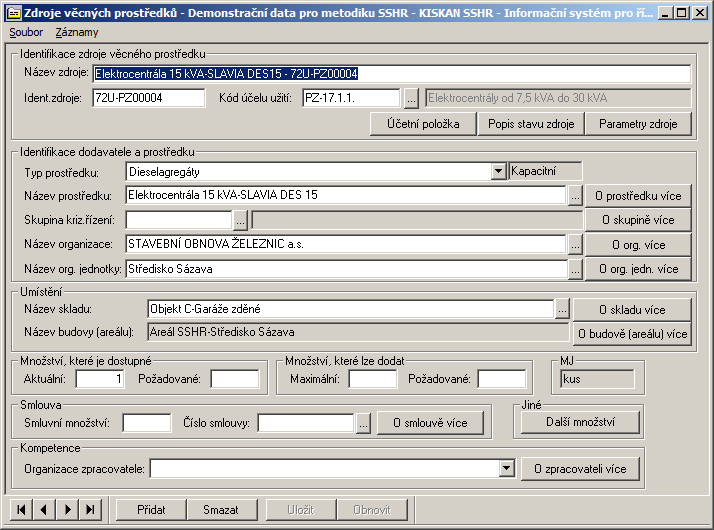Image resolution: width=714 pixels, height=530 pixels.
Task: Focus the Číslo smlouvy field
Action: pos(306,423)
